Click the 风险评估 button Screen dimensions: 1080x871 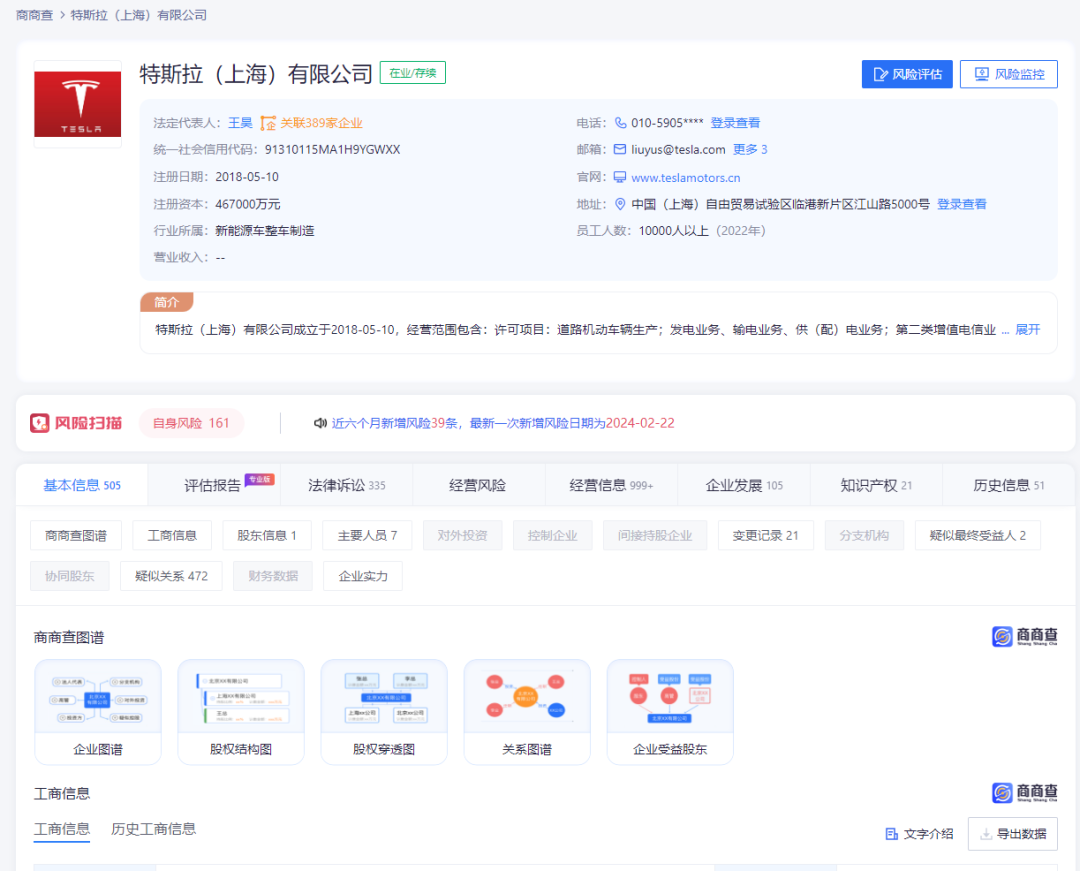[x=907, y=74]
